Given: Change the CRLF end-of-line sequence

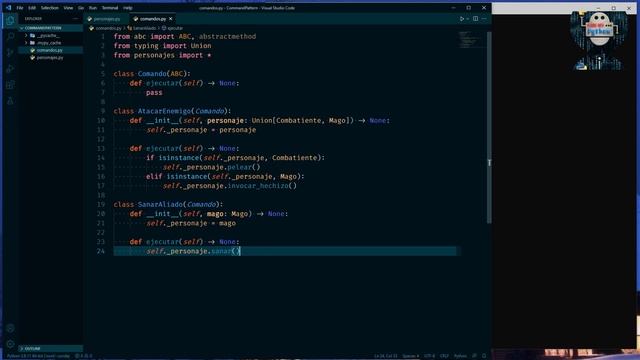Looking at the screenshot, I should [444, 356].
